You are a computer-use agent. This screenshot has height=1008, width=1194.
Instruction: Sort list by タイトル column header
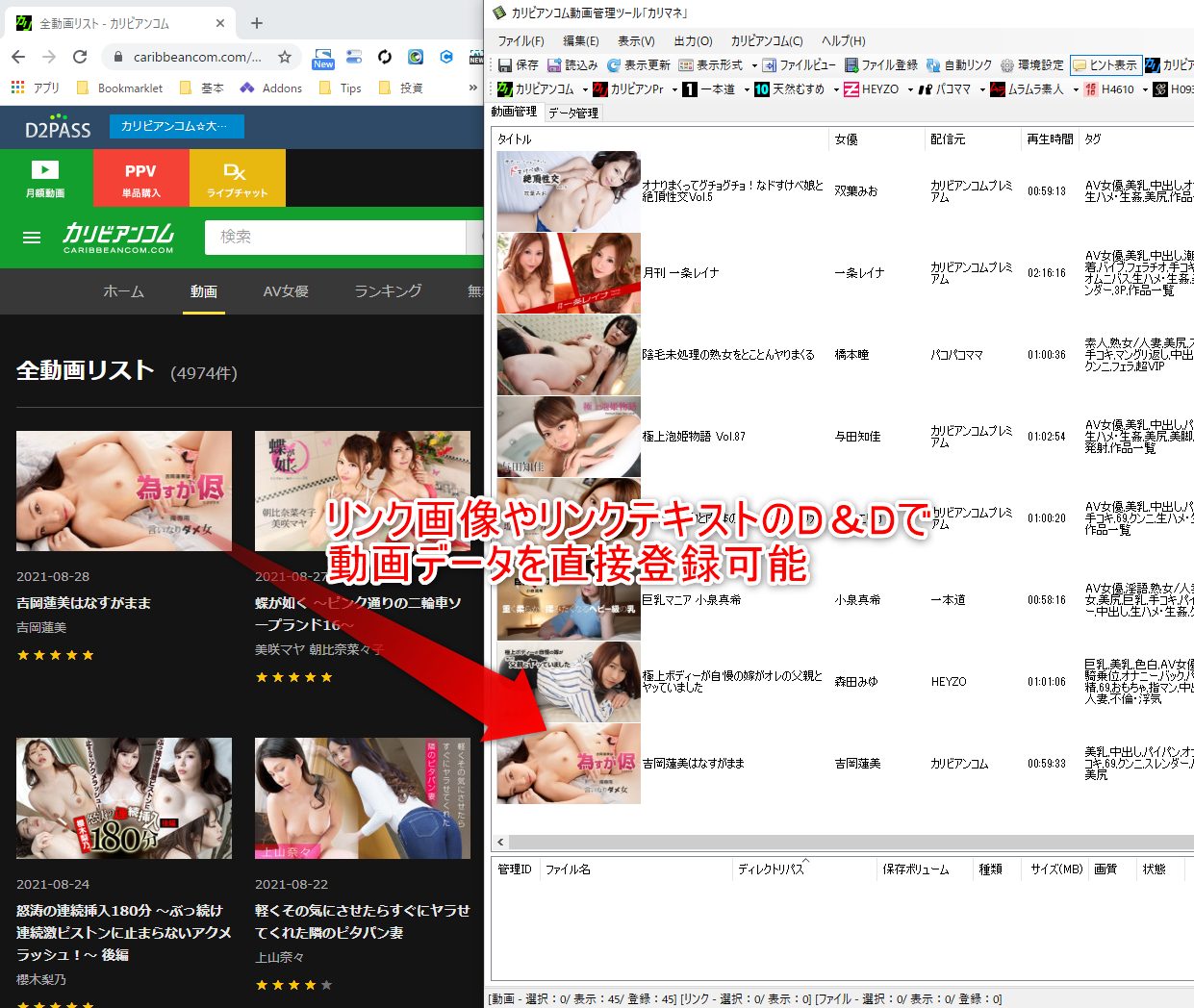661,139
